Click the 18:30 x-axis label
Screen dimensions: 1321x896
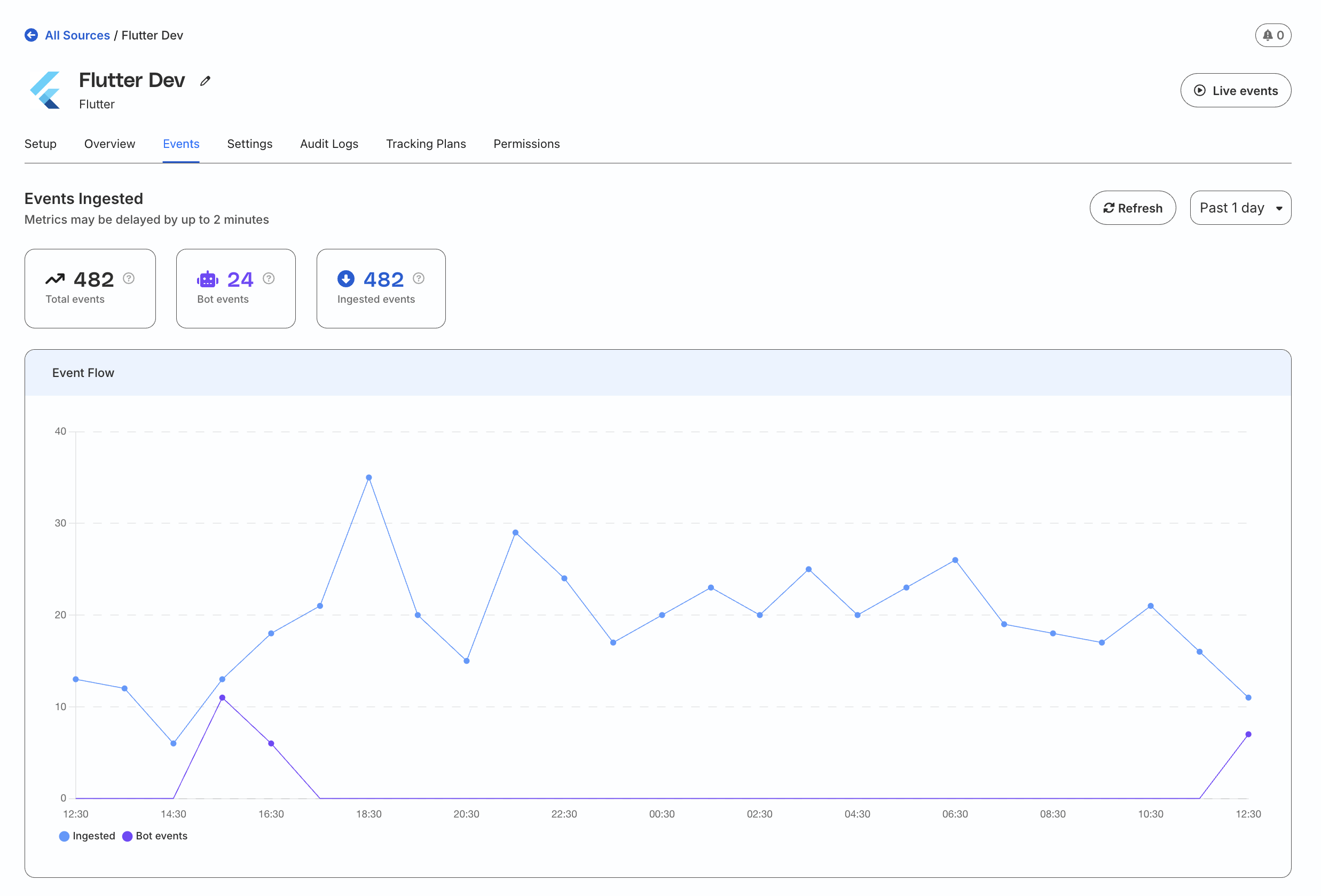pos(369,814)
